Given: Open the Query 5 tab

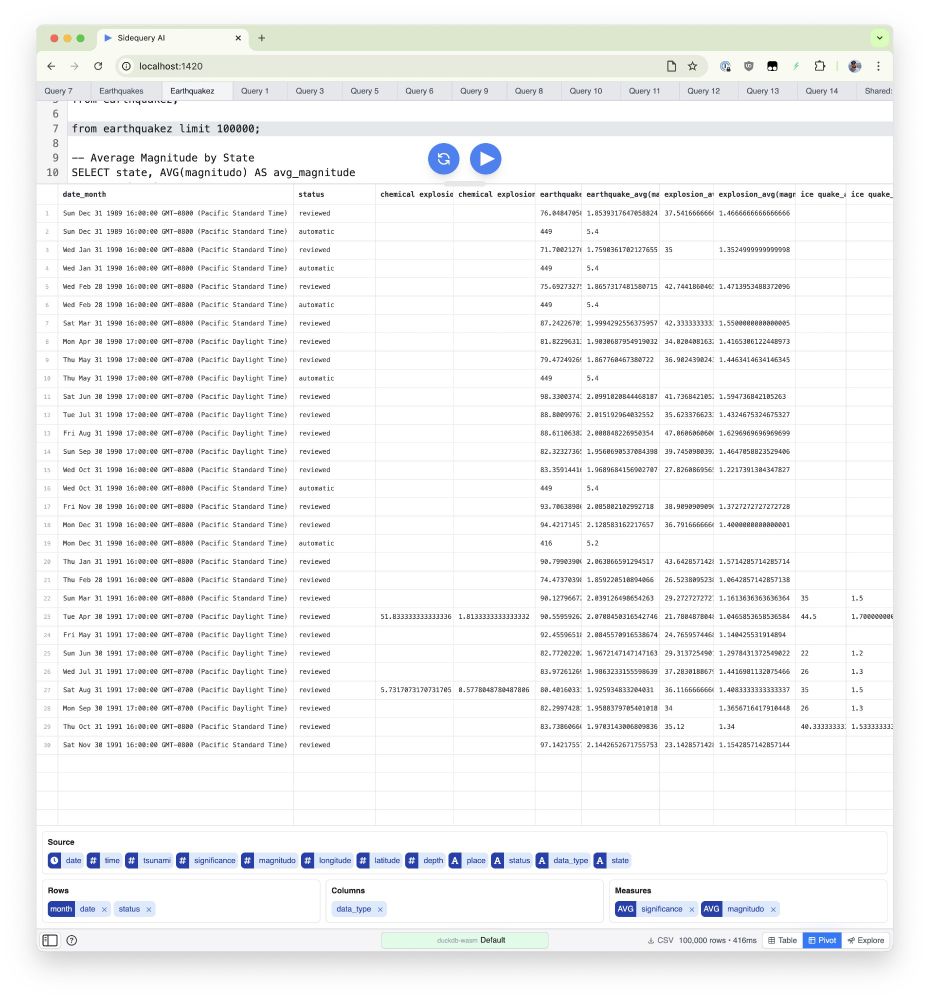Looking at the screenshot, I should (x=365, y=91).
